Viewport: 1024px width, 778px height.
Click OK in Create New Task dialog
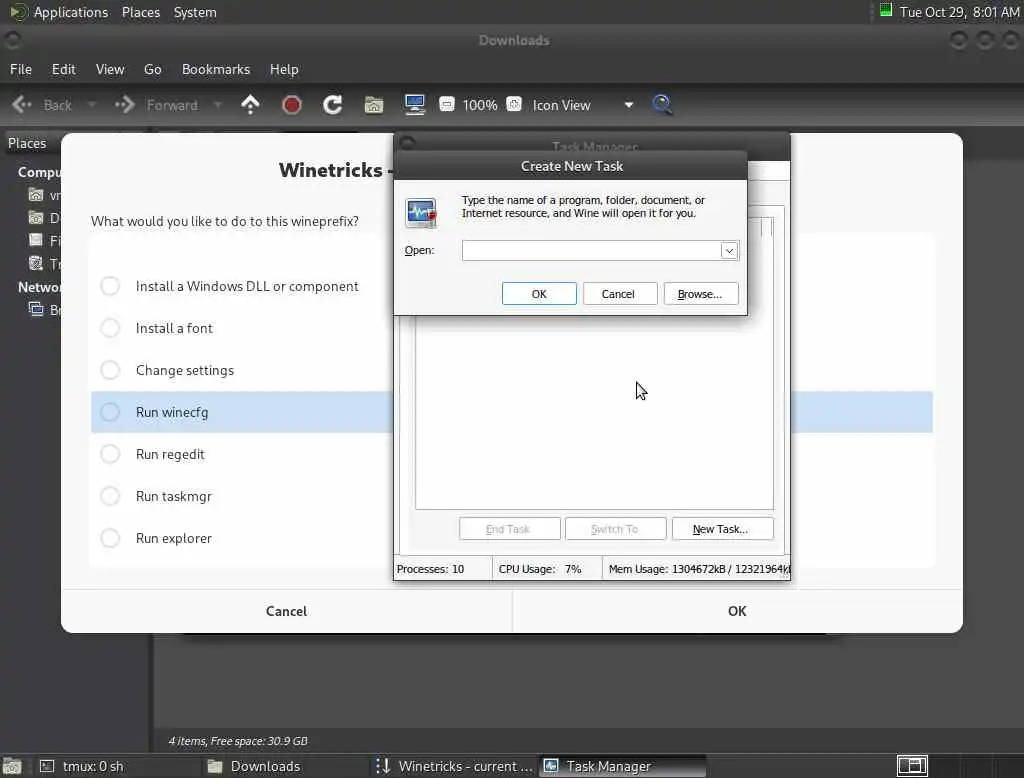(x=539, y=294)
